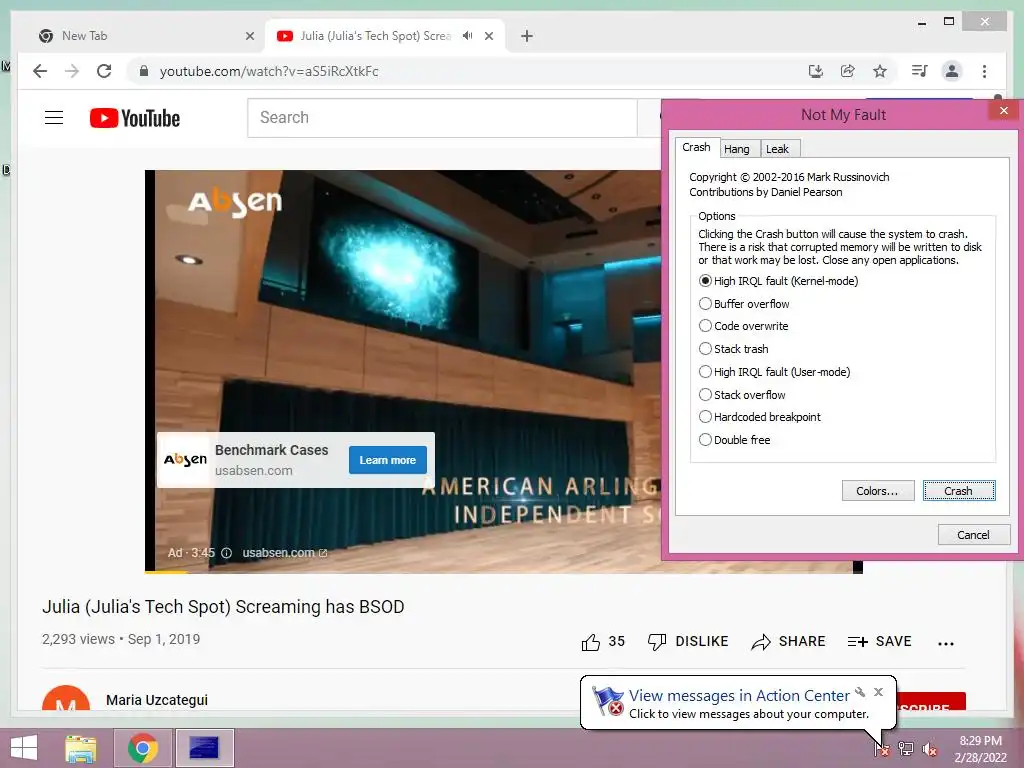Click the taskbar clock showing 8:29 PM

[x=980, y=749]
